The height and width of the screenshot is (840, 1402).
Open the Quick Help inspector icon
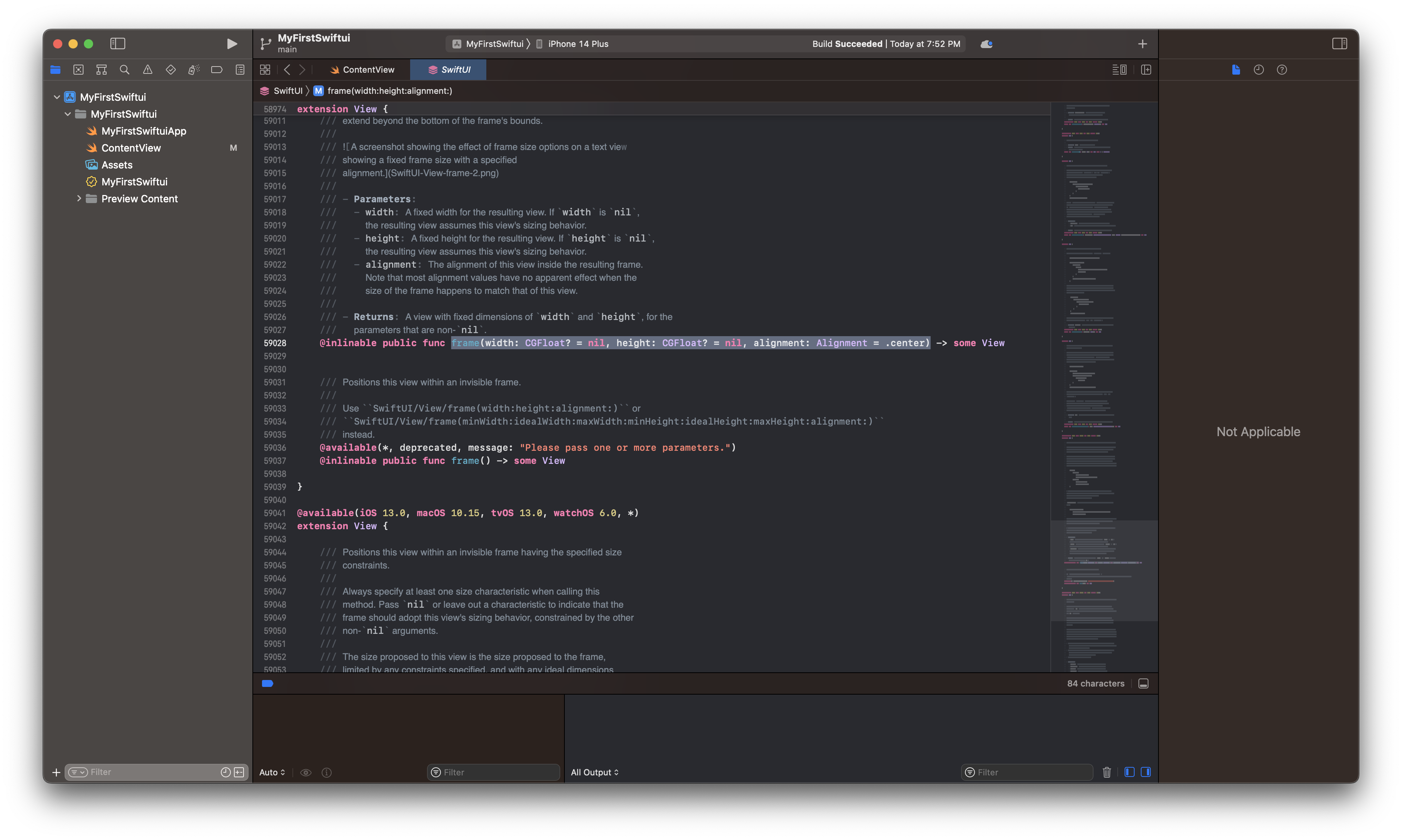[x=1282, y=70]
